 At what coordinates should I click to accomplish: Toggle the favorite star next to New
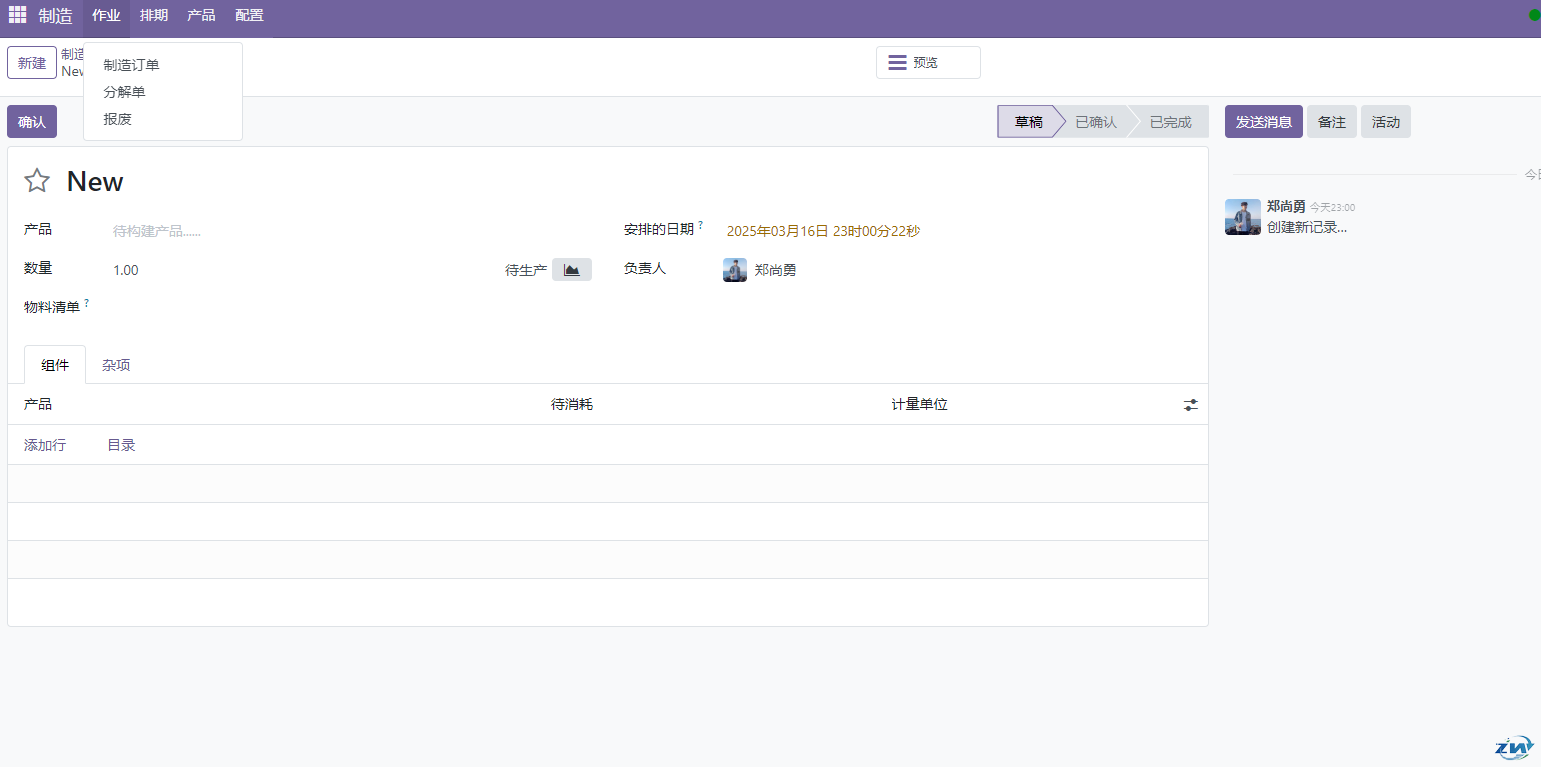click(x=37, y=181)
